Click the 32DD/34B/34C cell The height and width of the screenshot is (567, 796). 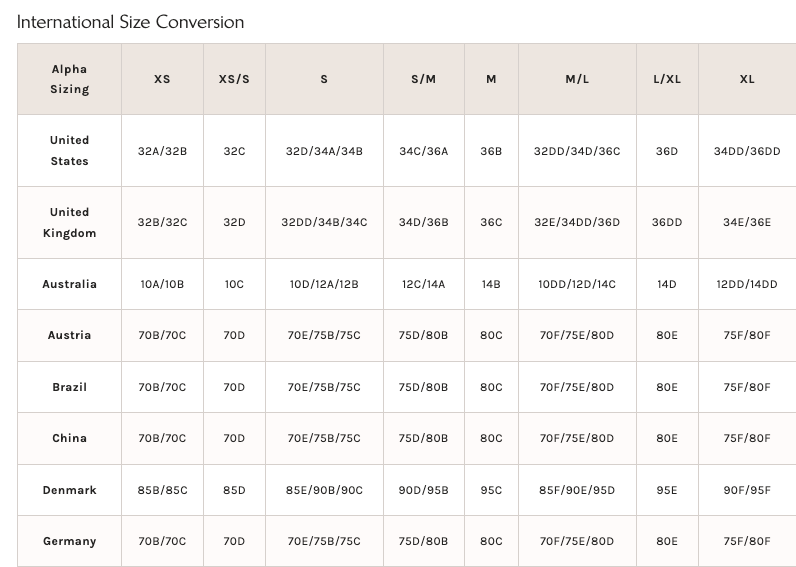[x=324, y=222]
